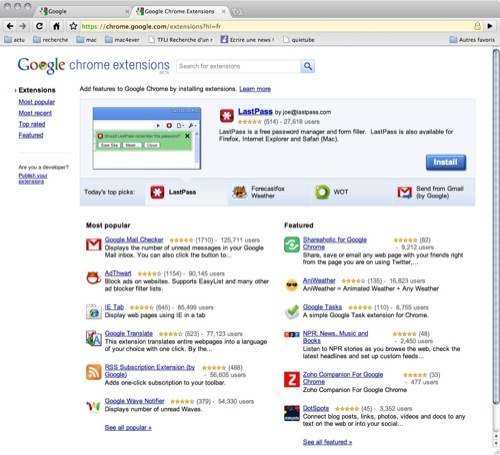The width and height of the screenshot is (500, 455).
Task: Search extensions with the magnifier button
Action: pyautogui.click(x=308, y=66)
